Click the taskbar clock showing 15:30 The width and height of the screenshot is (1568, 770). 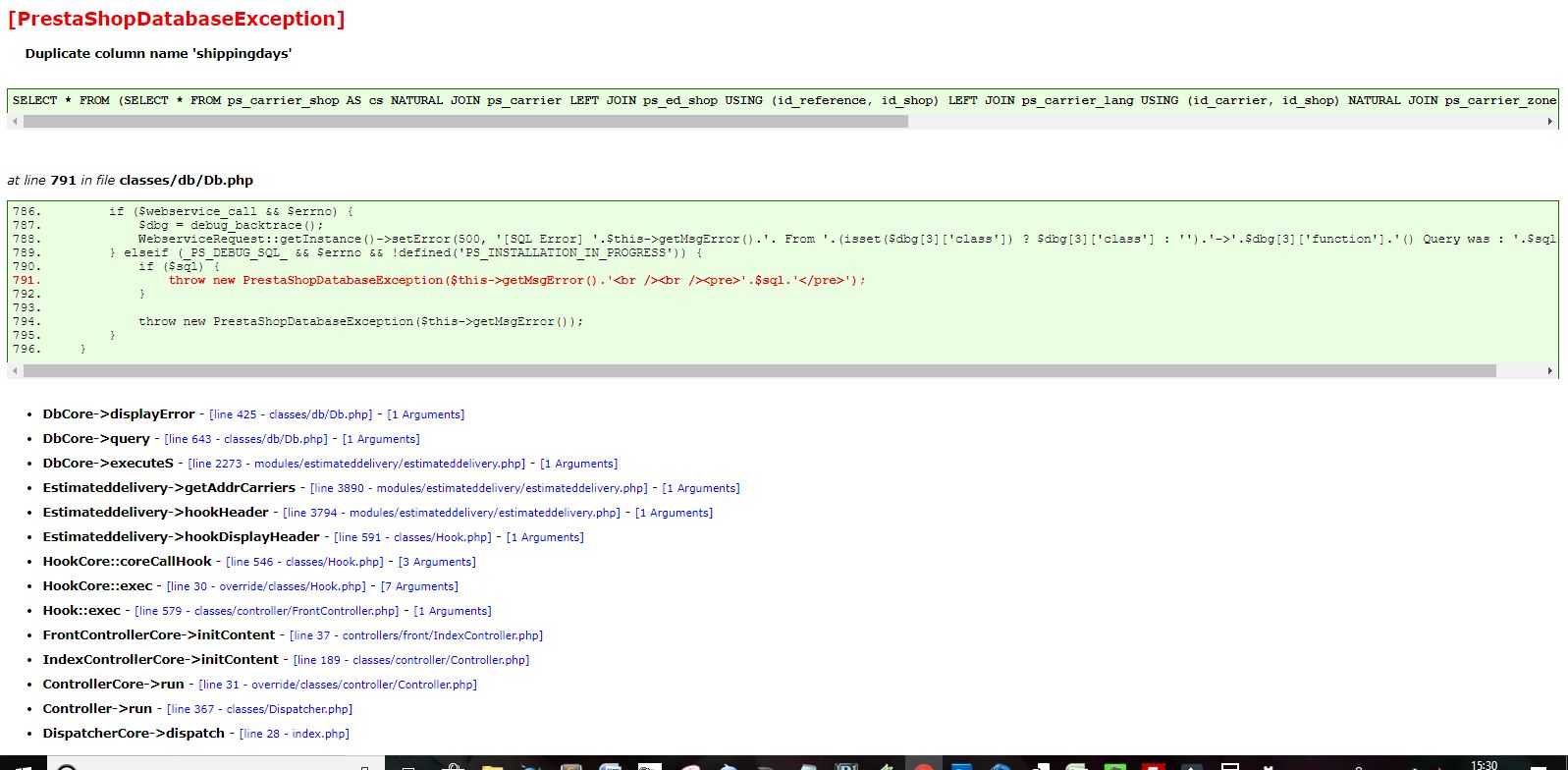[x=1484, y=764]
